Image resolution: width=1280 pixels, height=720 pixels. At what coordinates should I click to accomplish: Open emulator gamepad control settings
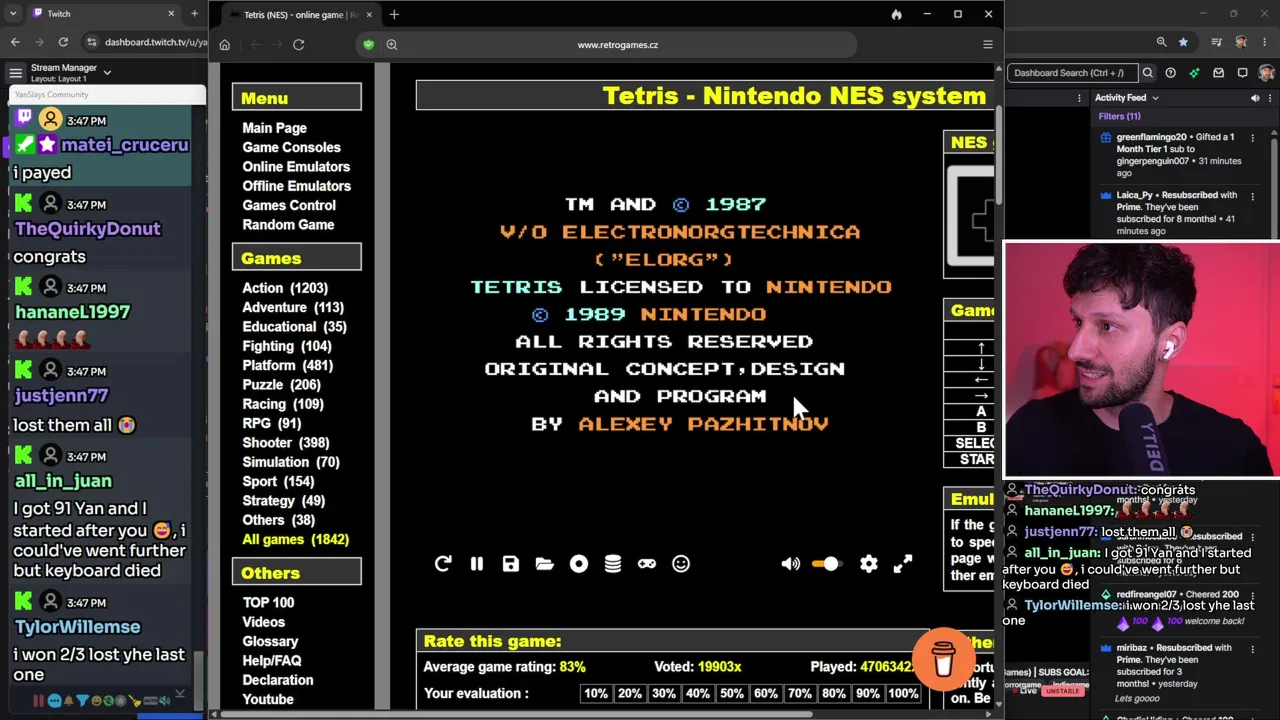pyautogui.click(x=647, y=564)
